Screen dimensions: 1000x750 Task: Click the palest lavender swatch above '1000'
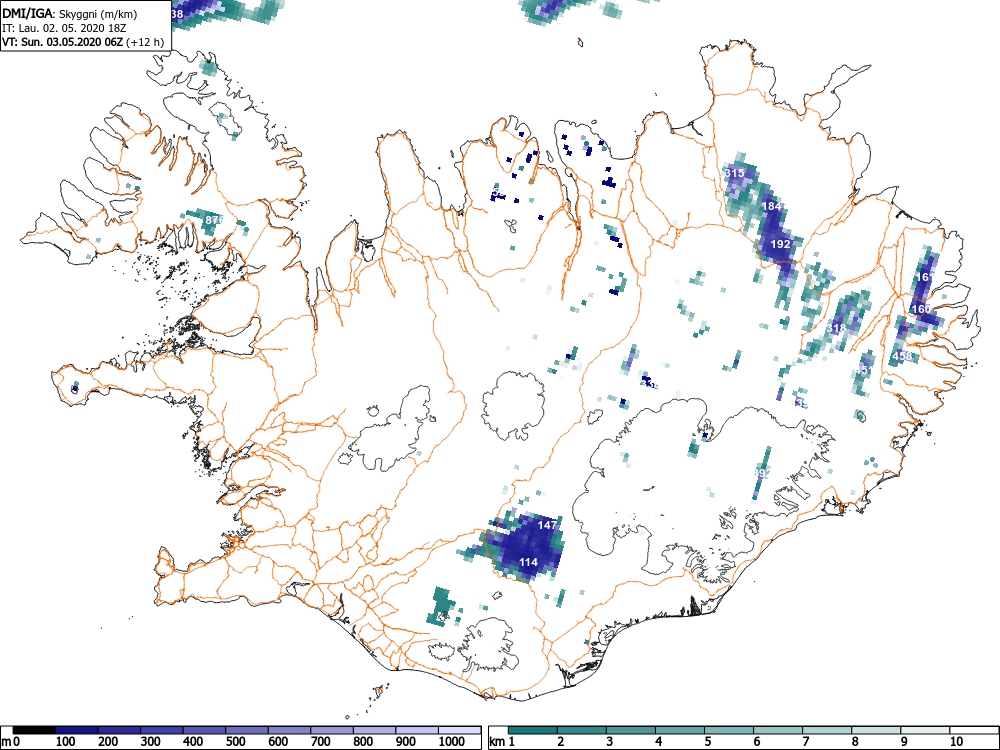pyautogui.click(x=460, y=730)
